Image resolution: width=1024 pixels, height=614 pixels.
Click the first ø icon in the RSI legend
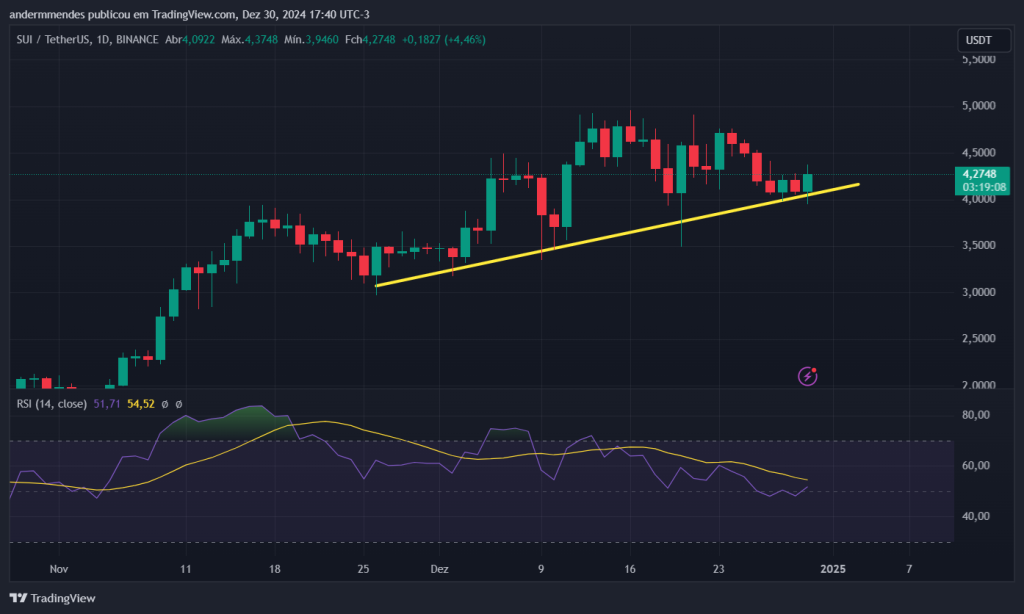pos(165,404)
